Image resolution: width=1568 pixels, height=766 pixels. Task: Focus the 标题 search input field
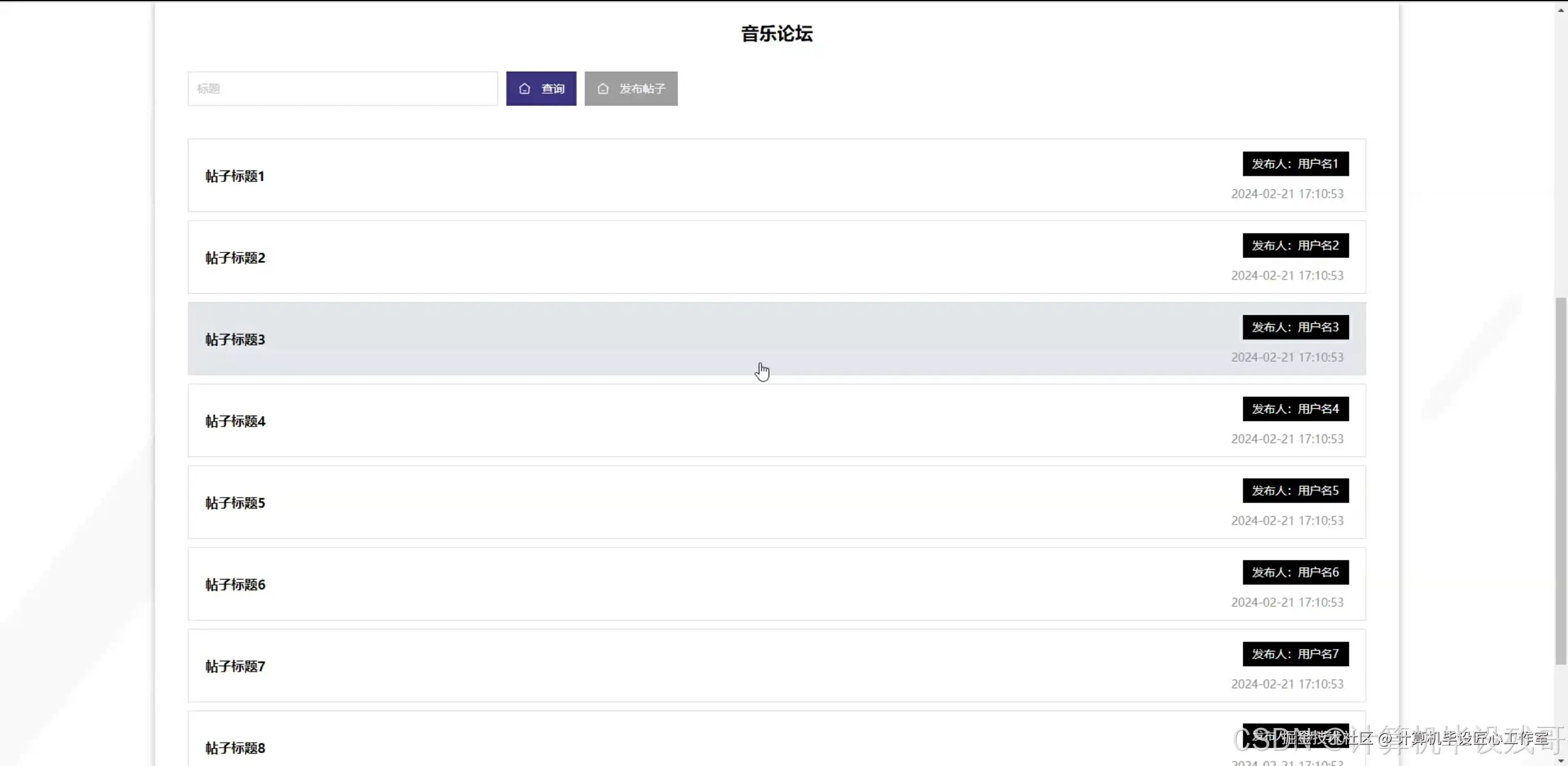click(x=342, y=89)
